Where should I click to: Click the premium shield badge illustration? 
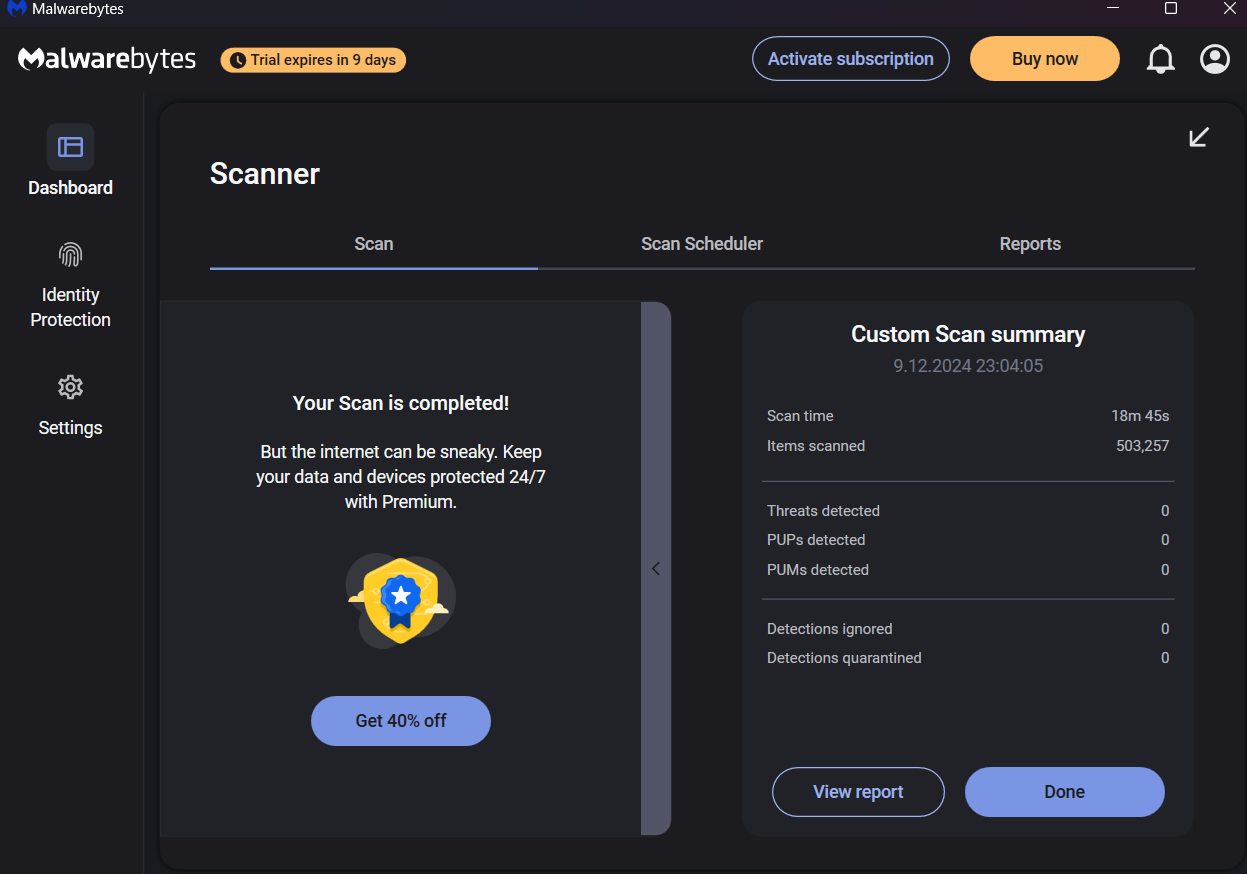tap(400, 600)
